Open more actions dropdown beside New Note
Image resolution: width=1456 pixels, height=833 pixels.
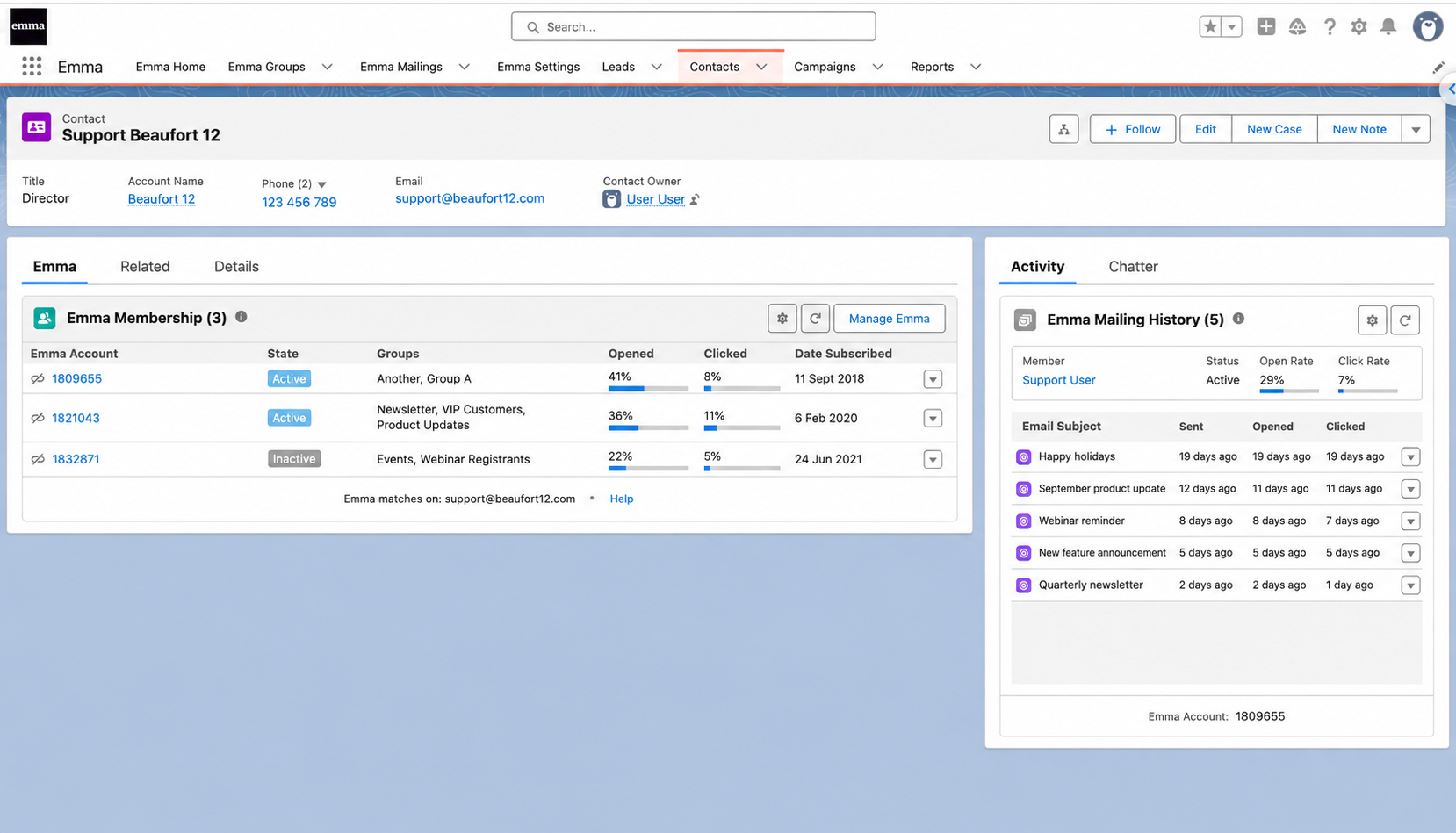(1416, 129)
